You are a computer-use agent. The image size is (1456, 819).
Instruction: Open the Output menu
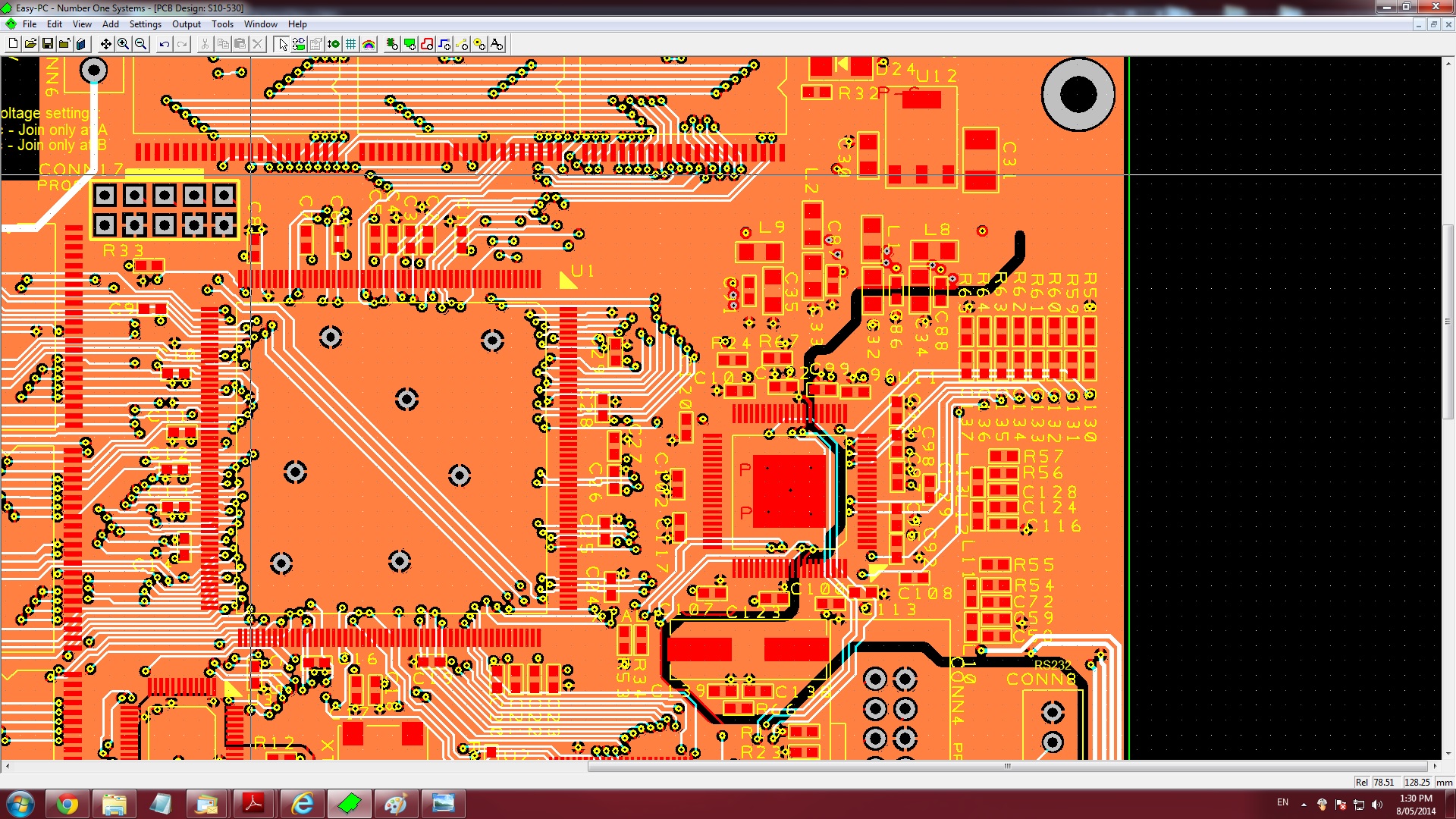click(x=186, y=24)
